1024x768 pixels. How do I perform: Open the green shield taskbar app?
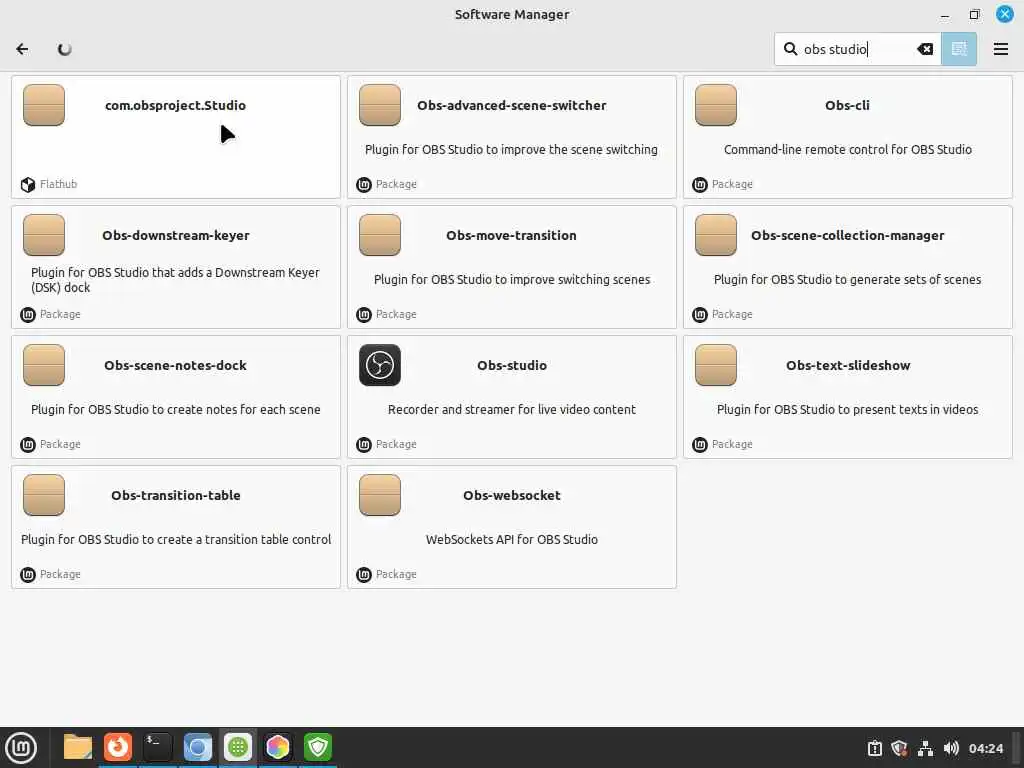(x=317, y=747)
